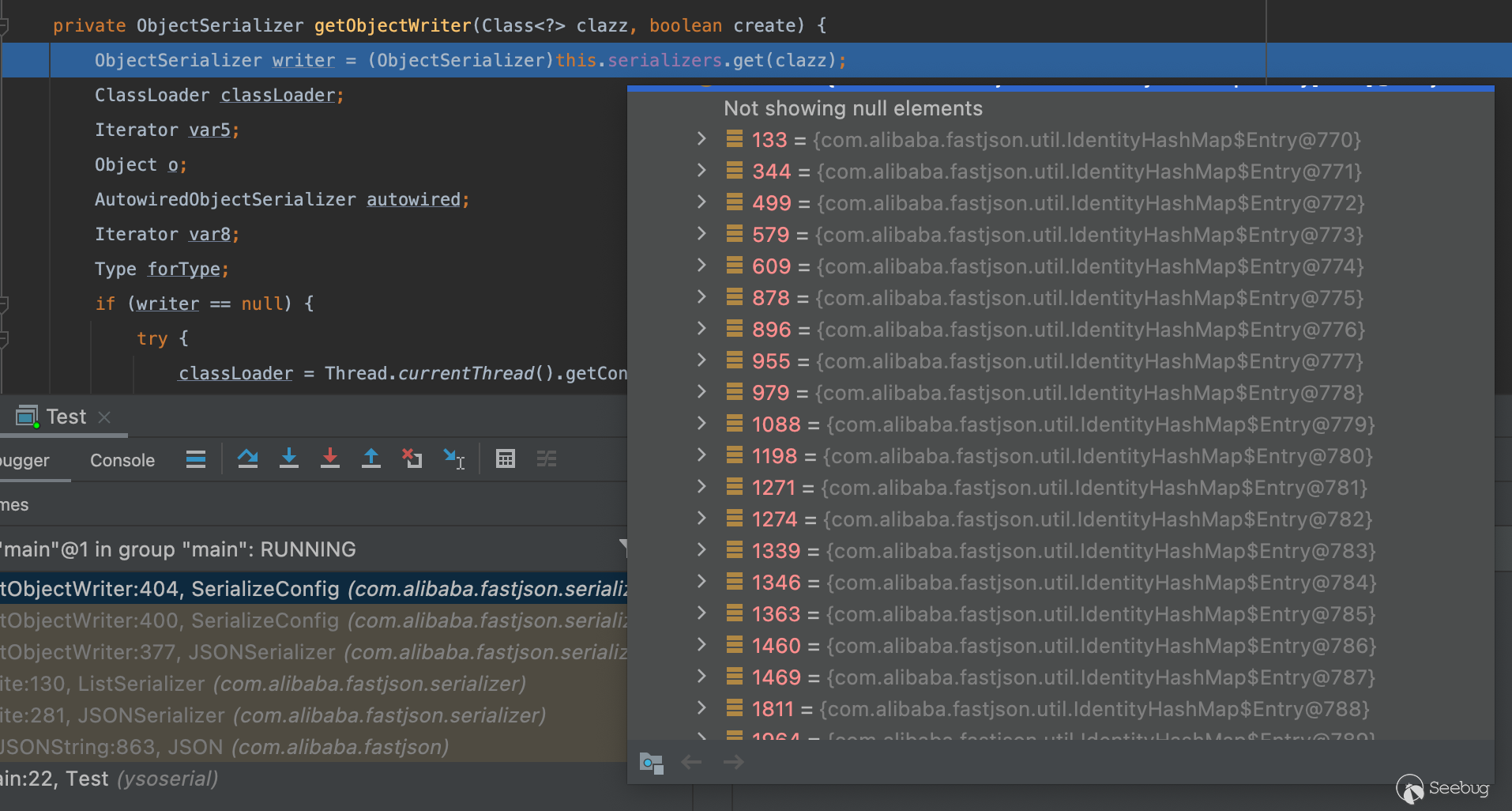The height and width of the screenshot is (811, 1512).
Task: Switch to the Console tab
Action: [x=122, y=460]
